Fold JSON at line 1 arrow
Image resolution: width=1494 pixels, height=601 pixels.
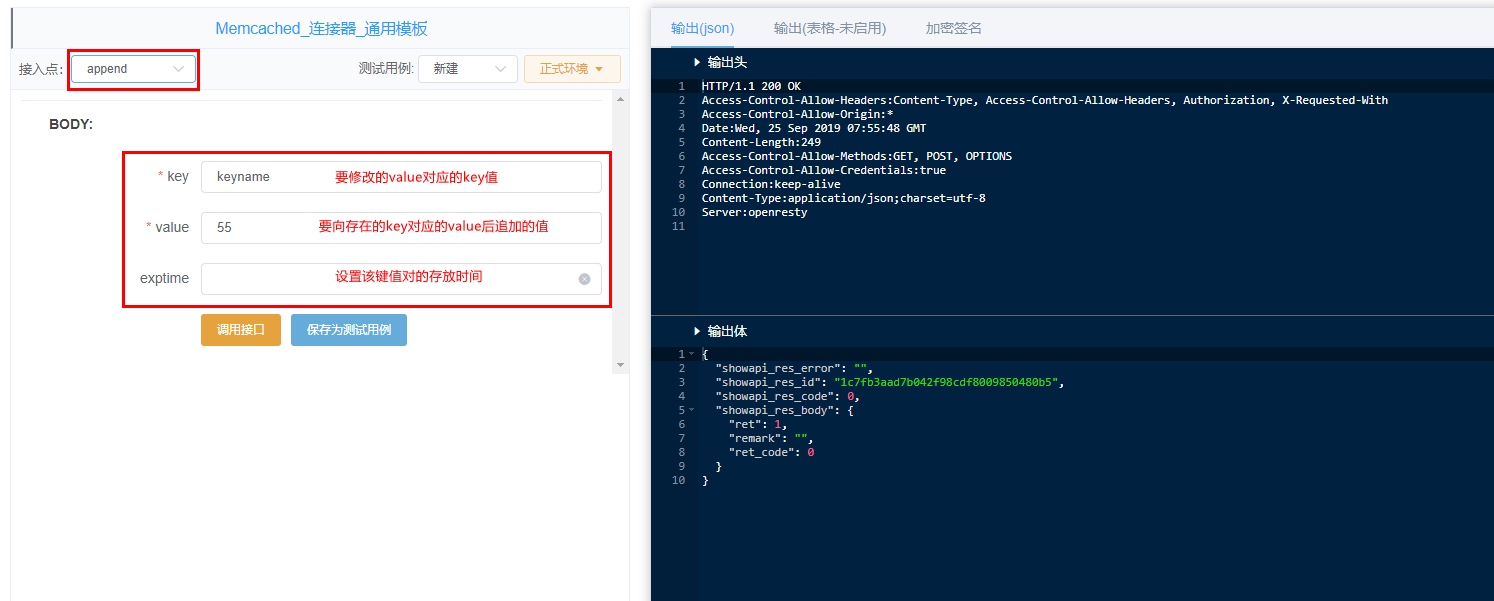(x=691, y=354)
